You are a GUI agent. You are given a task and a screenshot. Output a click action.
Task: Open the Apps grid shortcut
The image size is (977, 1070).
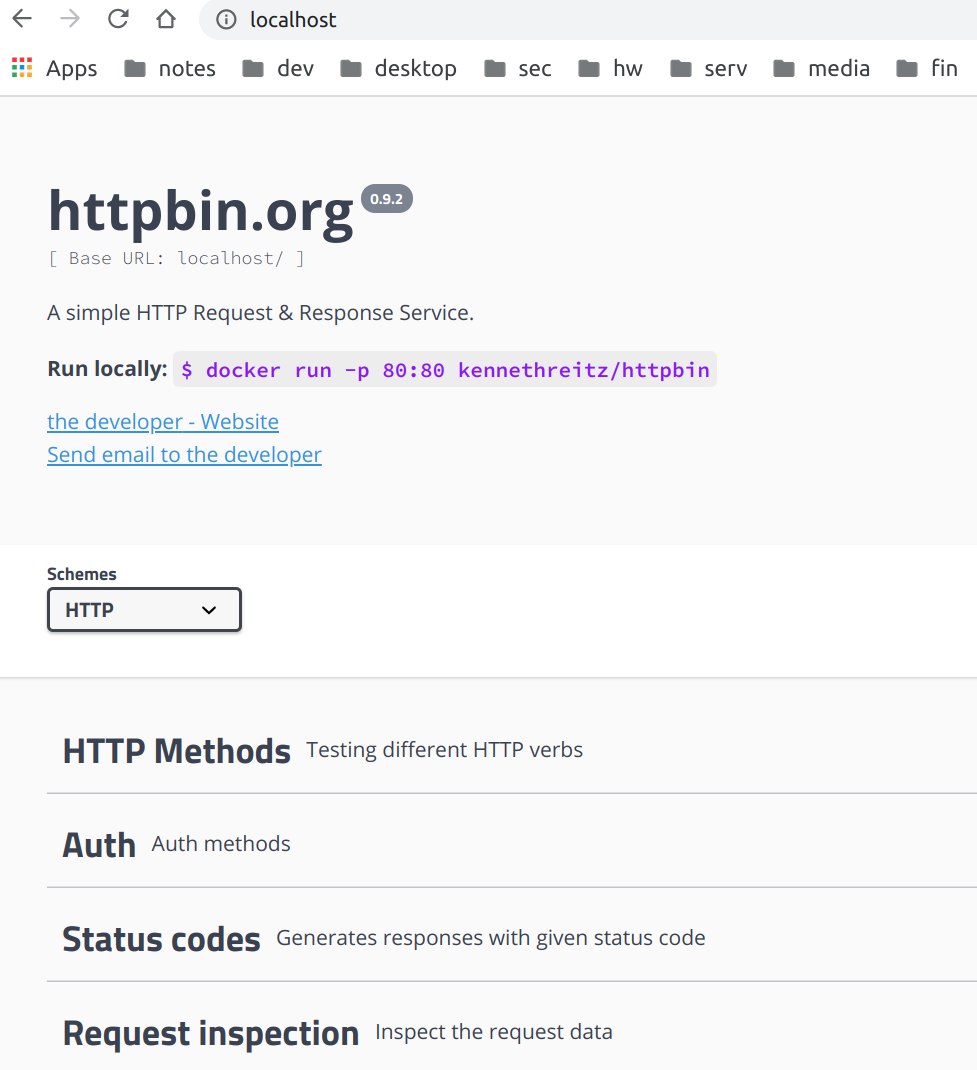tap(55, 68)
